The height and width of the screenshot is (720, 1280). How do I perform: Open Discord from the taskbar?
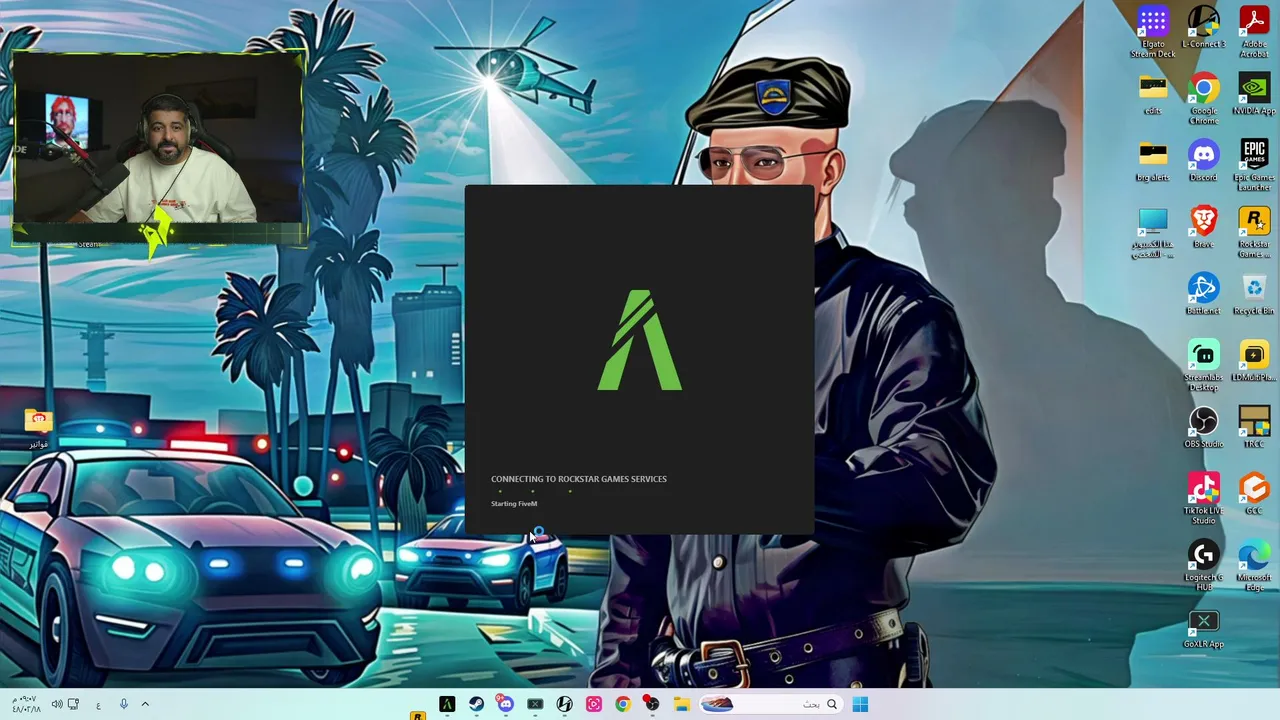pyautogui.click(x=505, y=704)
